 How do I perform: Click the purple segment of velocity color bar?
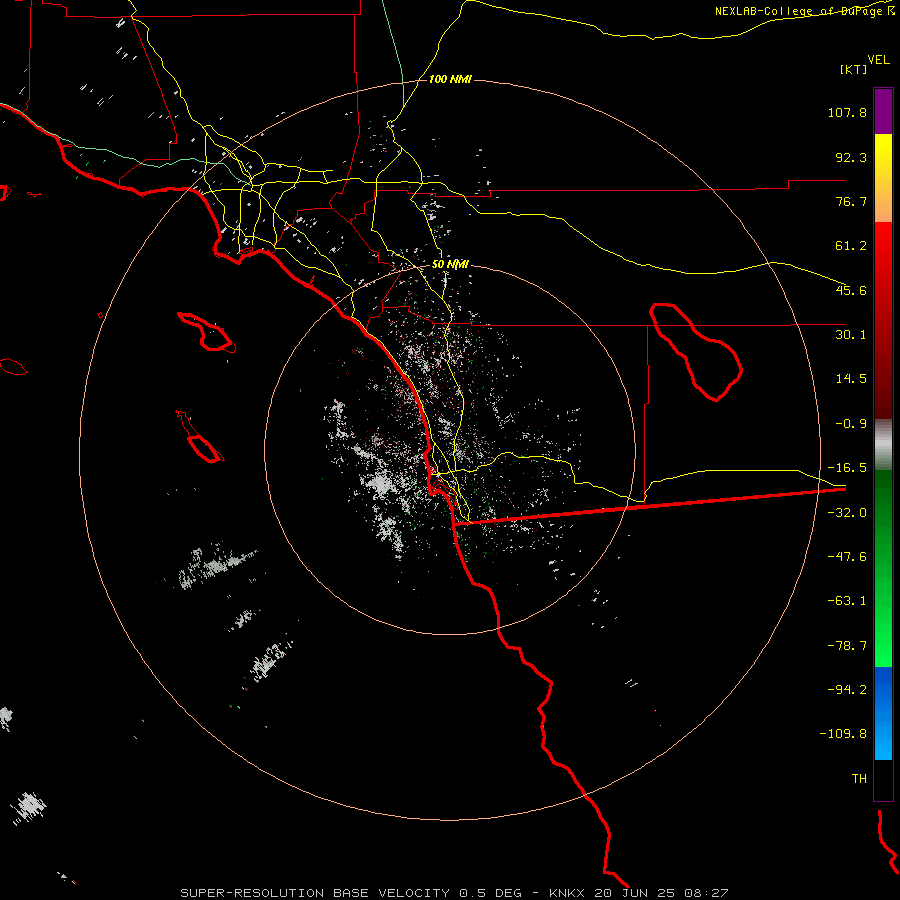883,111
